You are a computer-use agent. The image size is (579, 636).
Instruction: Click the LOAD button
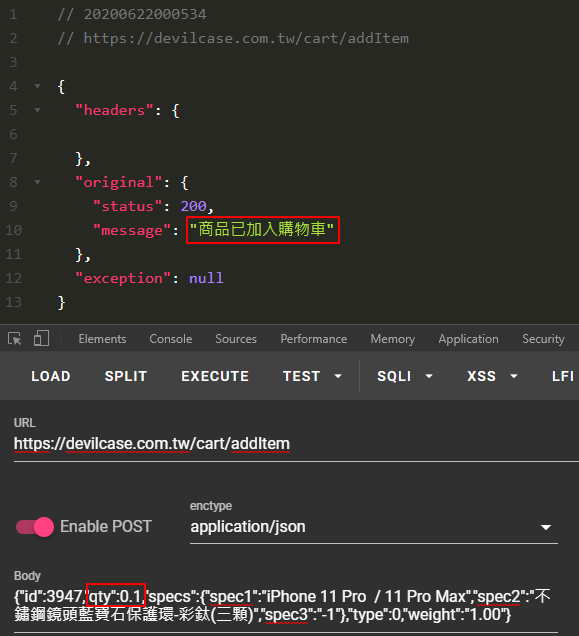(x=51, y=376)
